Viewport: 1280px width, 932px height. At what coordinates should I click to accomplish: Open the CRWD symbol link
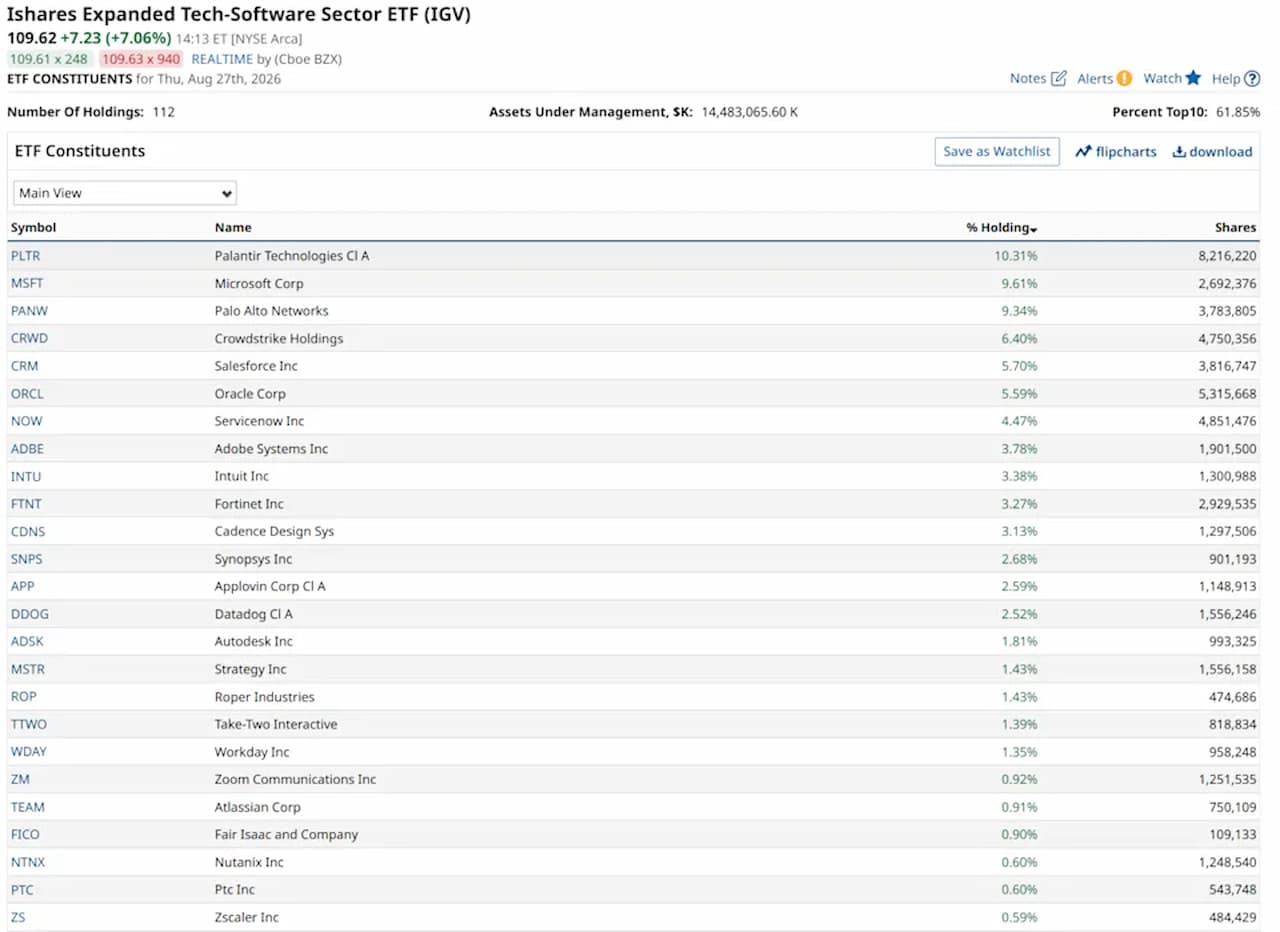29,339
